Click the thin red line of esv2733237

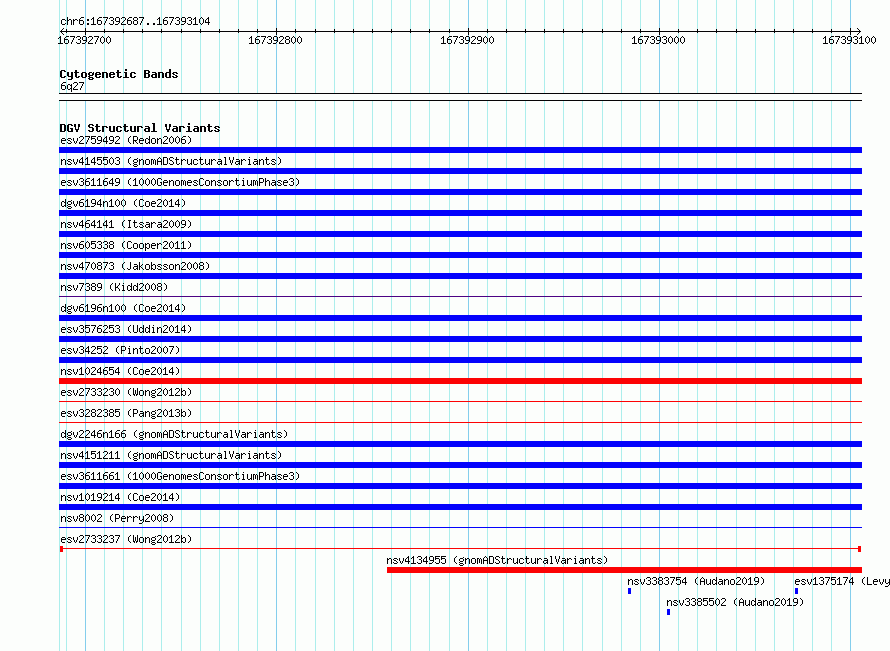tap(460, 549)
